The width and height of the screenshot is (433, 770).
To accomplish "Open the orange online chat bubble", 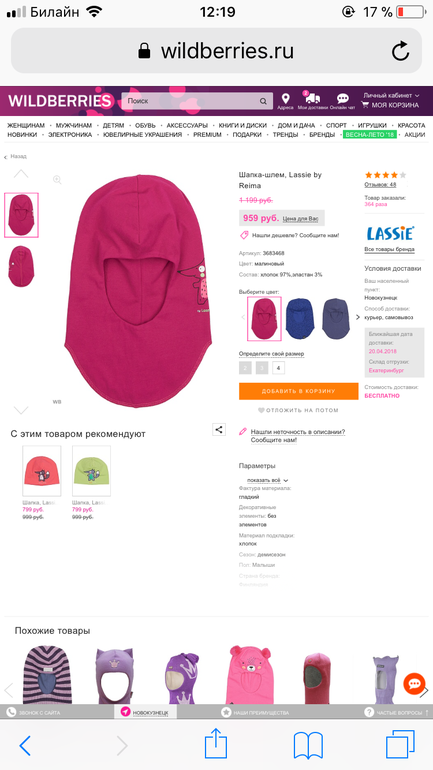I will click(414, 684).
